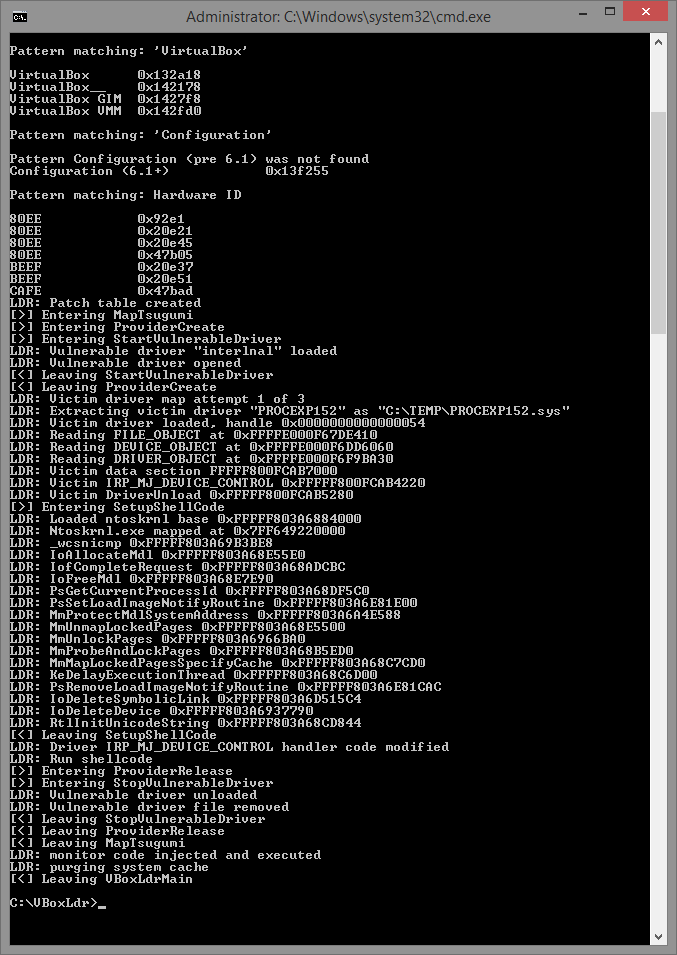Click at the C:\VBoxLdr> prompt cursor
The image size is (677, 955).
pyautogui.click(x=102, y=904)
